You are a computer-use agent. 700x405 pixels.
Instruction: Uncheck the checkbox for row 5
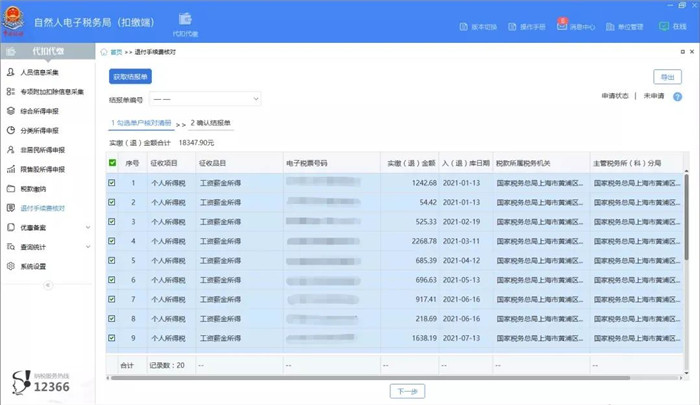112,260
